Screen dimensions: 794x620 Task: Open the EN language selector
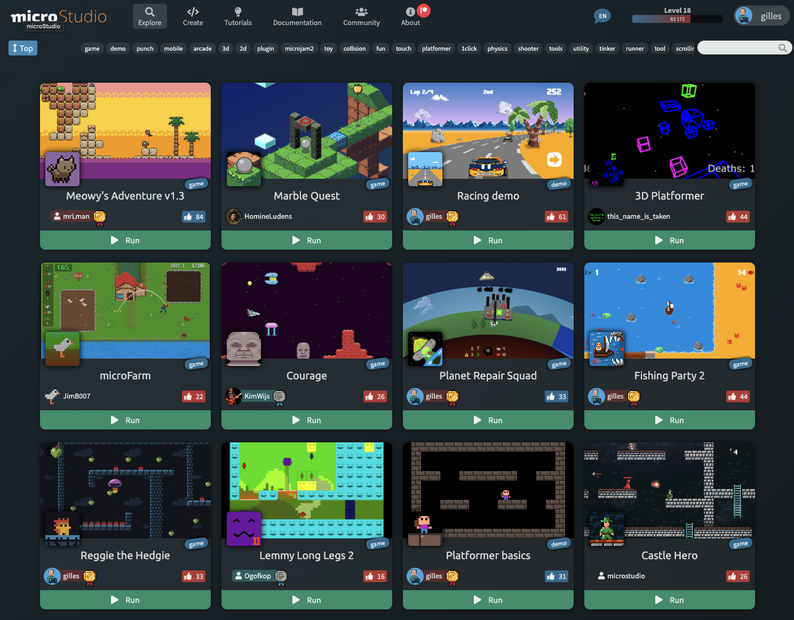pos(602,16)
